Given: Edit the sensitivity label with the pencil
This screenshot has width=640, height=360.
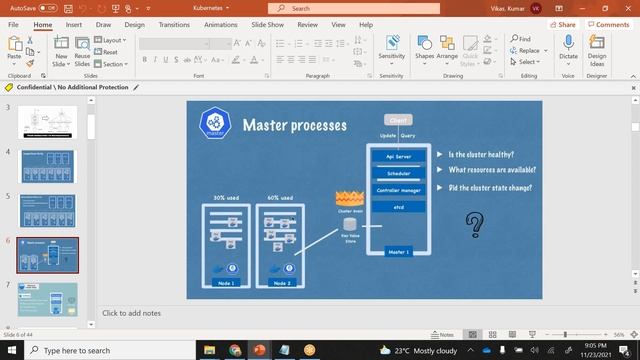Looking at the screenshot, I should coord(136,87).
